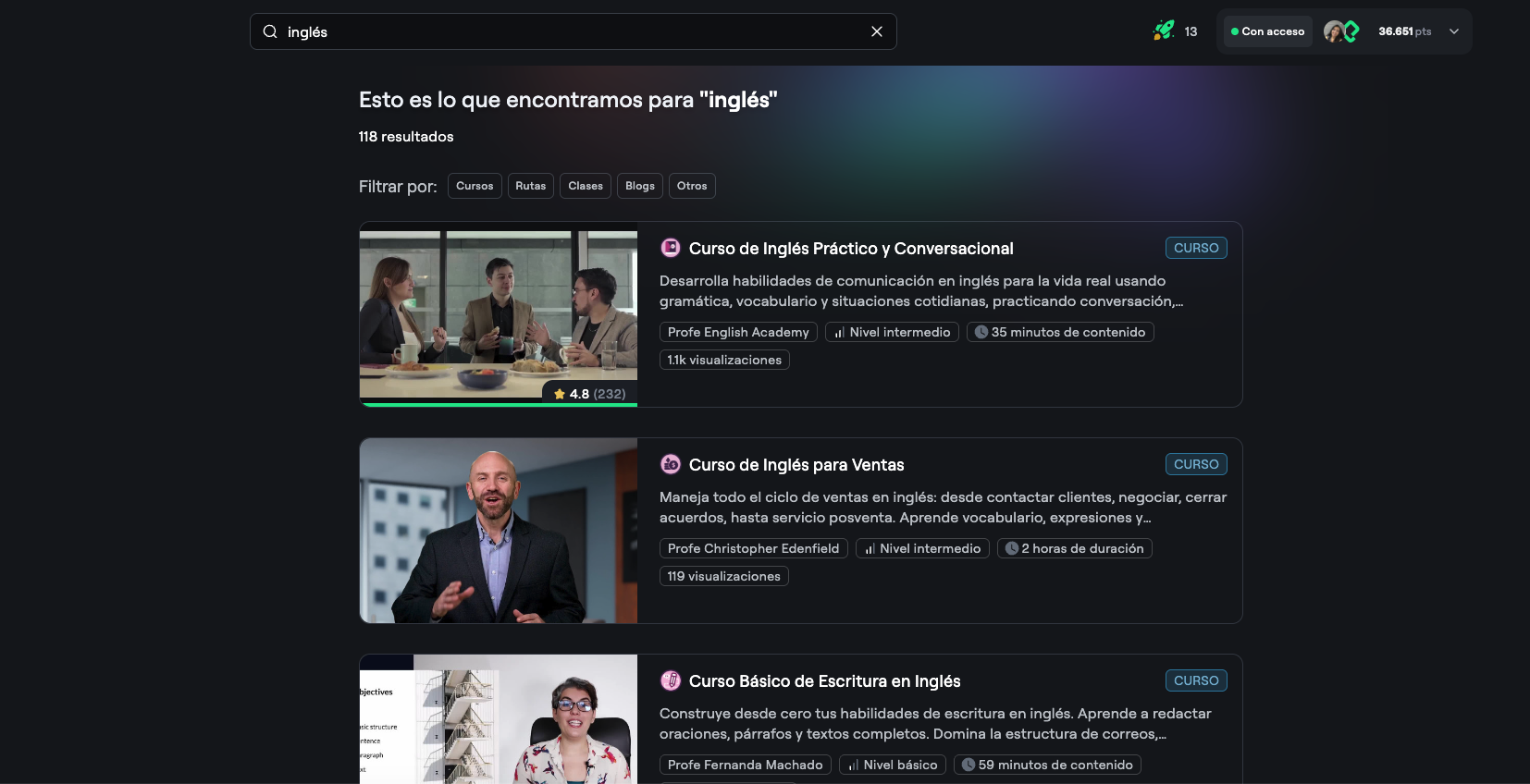Click the 4.8 star rating badge
This screenshot has height=784, width=1530.
(x=589, y=394)
